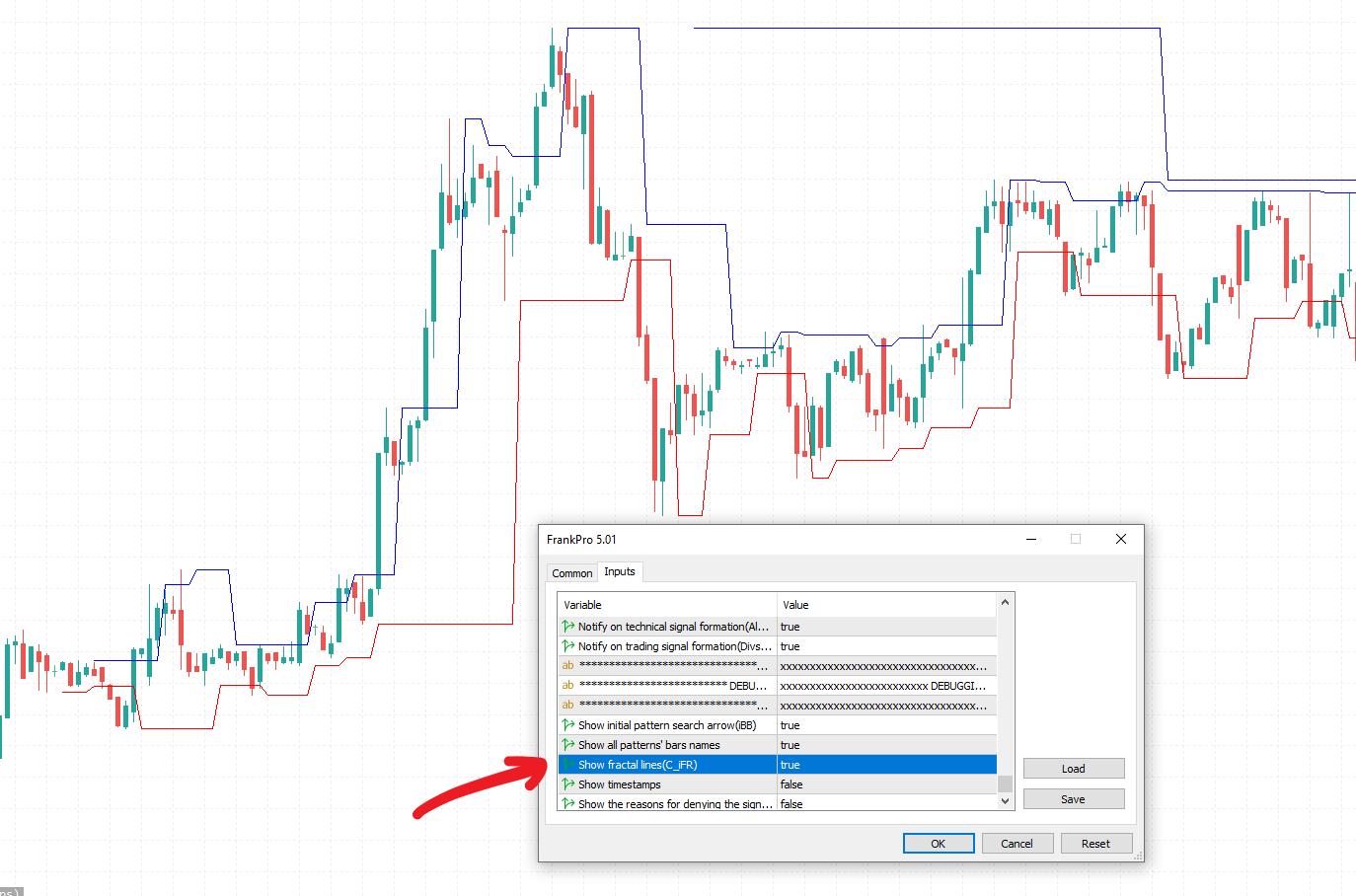Viewport: 1356px width, 896px height.
Task: Click the inputs list scrollbar thumb
Action: [1005, 784]
